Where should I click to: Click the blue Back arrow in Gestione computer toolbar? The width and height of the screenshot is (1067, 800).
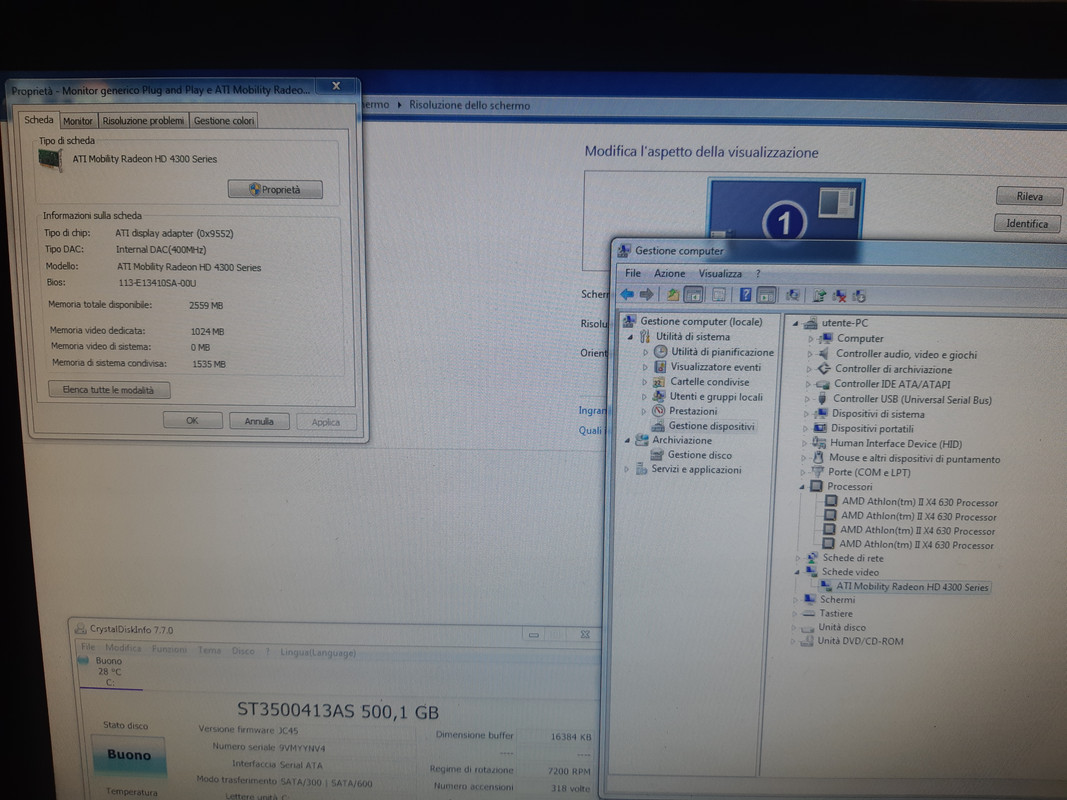627,295
